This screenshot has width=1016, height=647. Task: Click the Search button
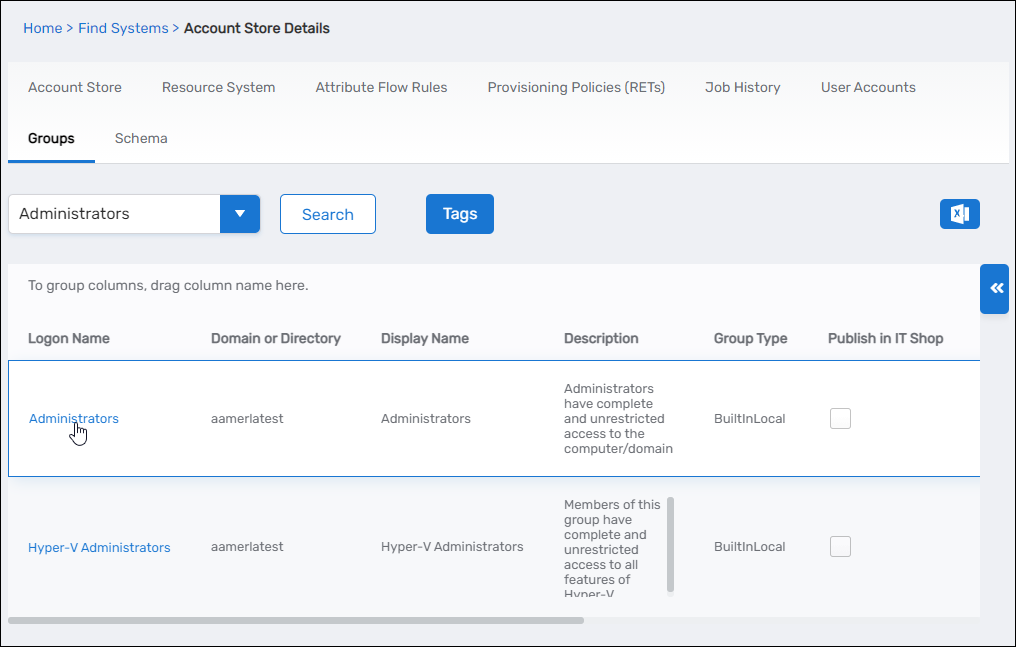click(327, 214)
